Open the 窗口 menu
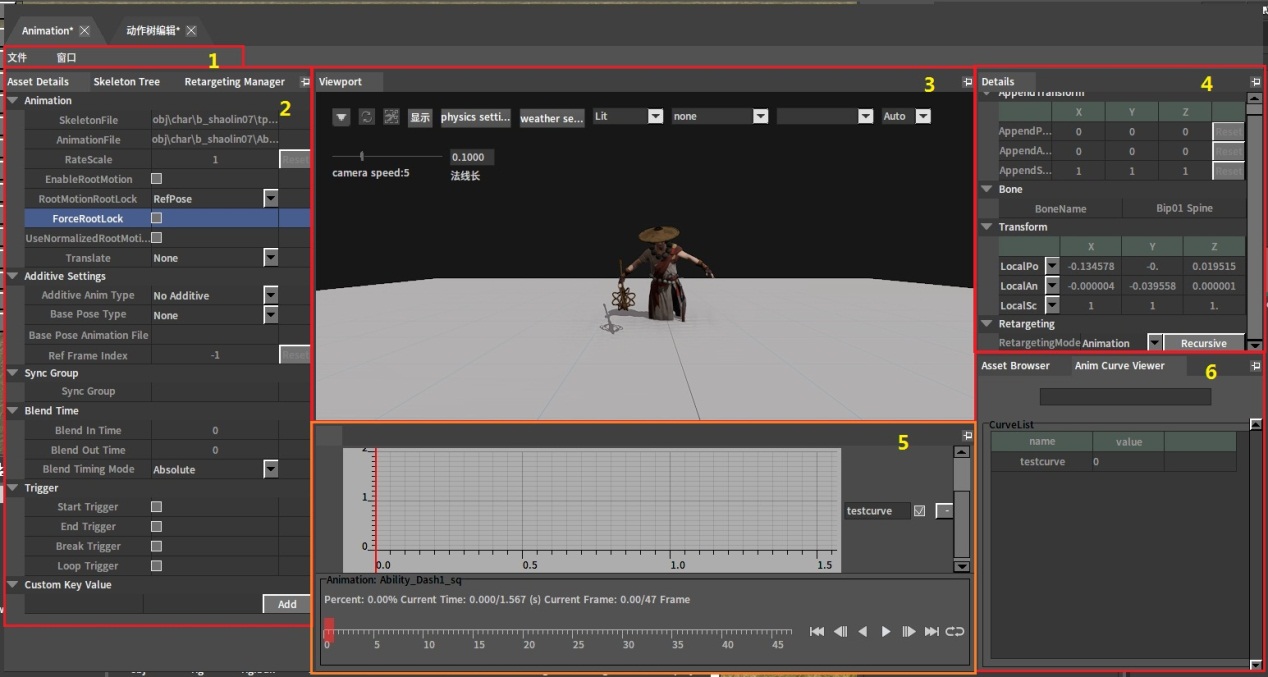The image size is (1268, 677). point(66,57)
